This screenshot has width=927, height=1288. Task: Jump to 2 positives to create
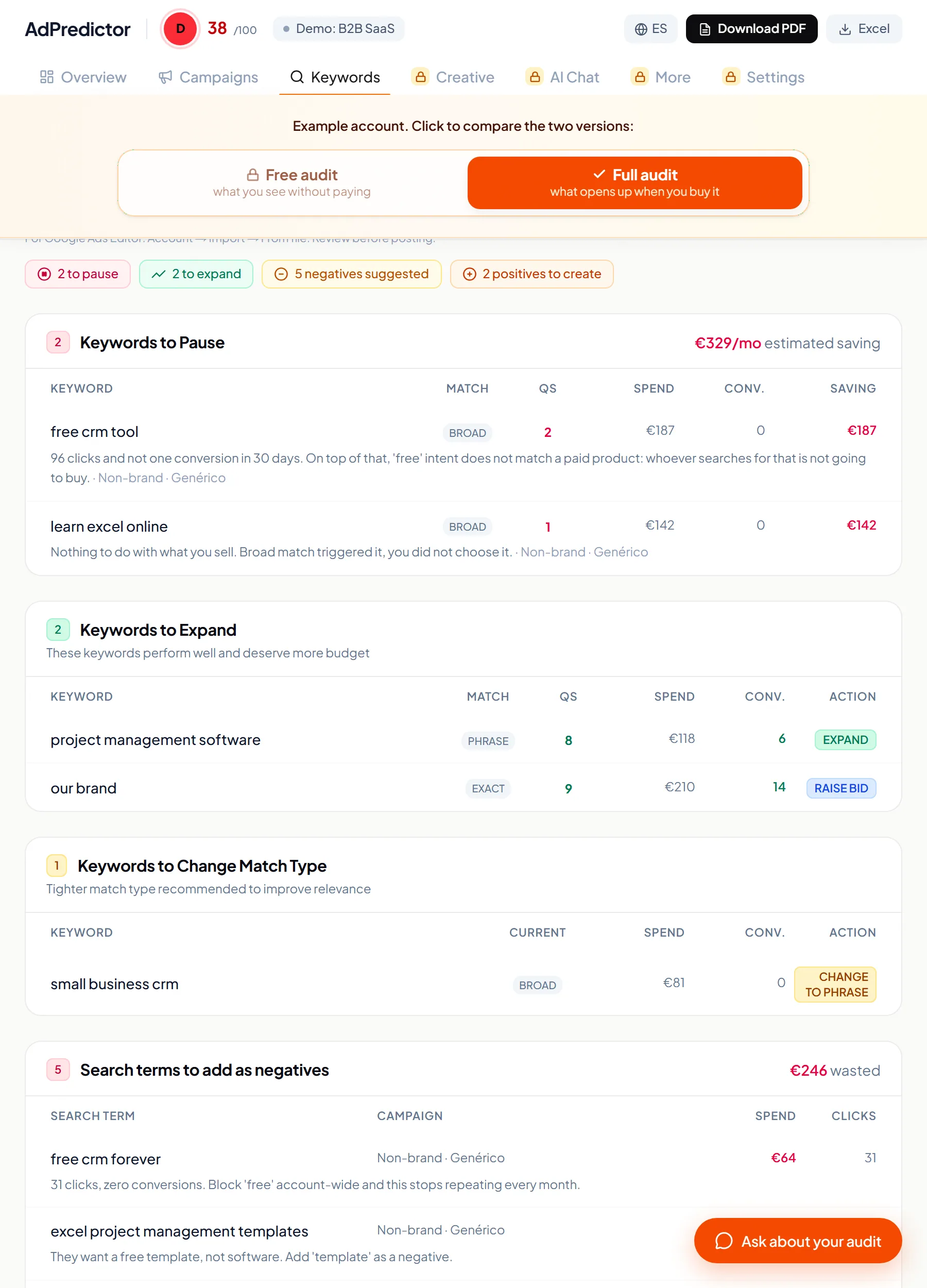coord(532,274)
